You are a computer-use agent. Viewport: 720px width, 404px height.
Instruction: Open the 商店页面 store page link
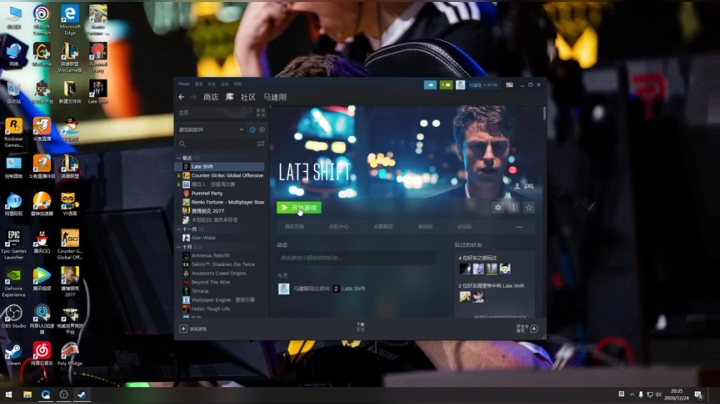pyautogui.click(x=294, y=227)
